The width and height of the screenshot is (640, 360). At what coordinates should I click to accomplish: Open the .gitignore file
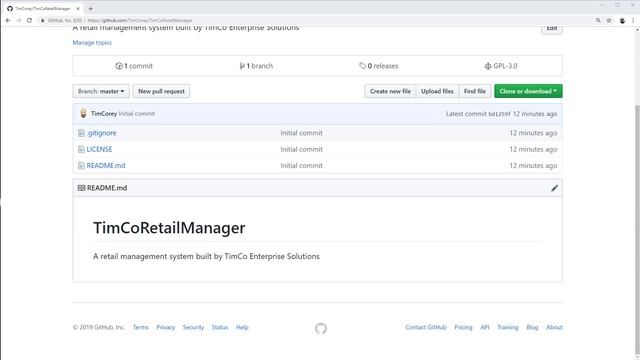coord(102,133)
